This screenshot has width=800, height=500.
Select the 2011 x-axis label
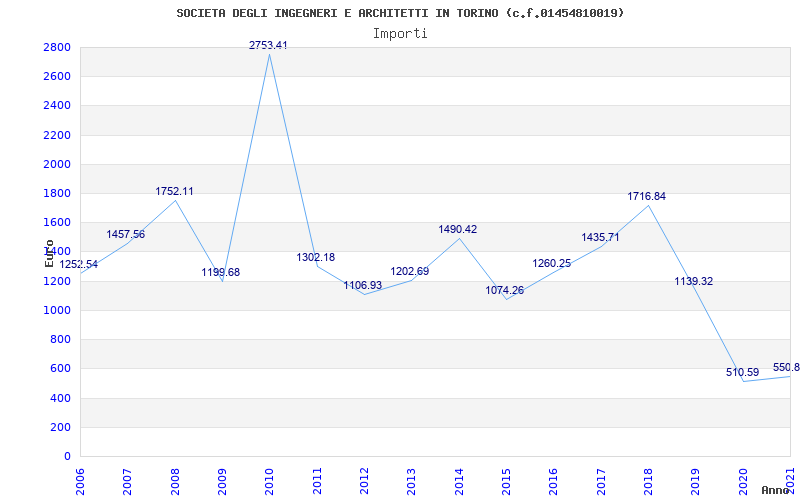tap(317, 481)
